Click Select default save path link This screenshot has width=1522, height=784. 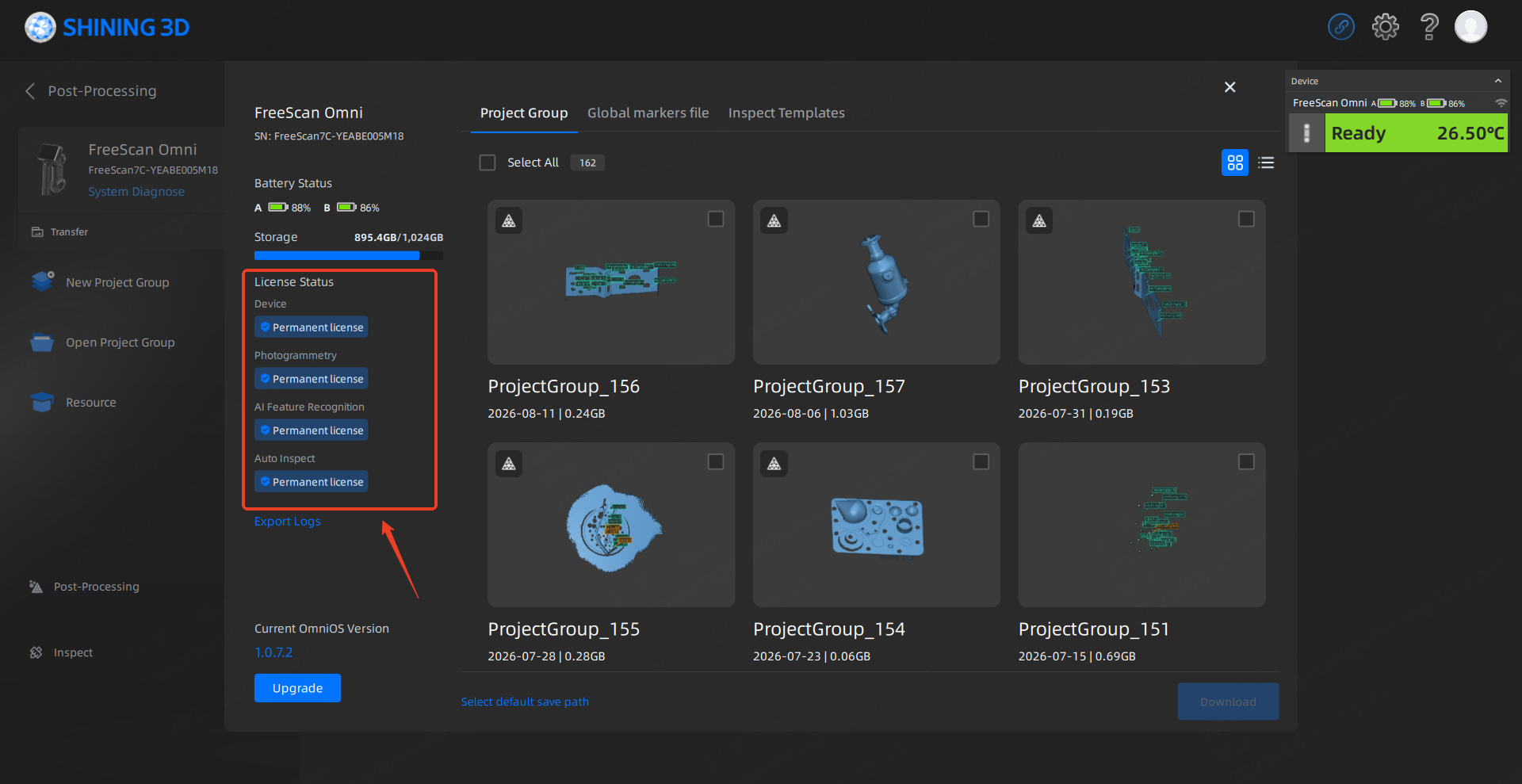point(525,702)
